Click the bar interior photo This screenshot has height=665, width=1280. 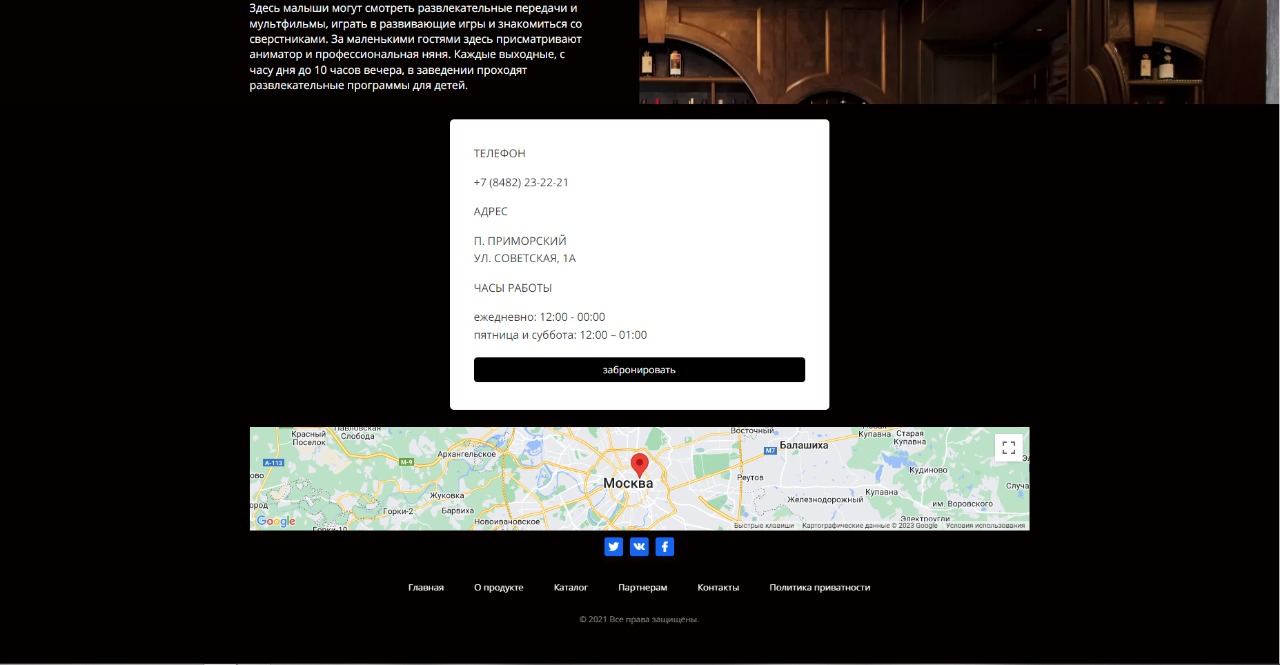tap(959, 52)
